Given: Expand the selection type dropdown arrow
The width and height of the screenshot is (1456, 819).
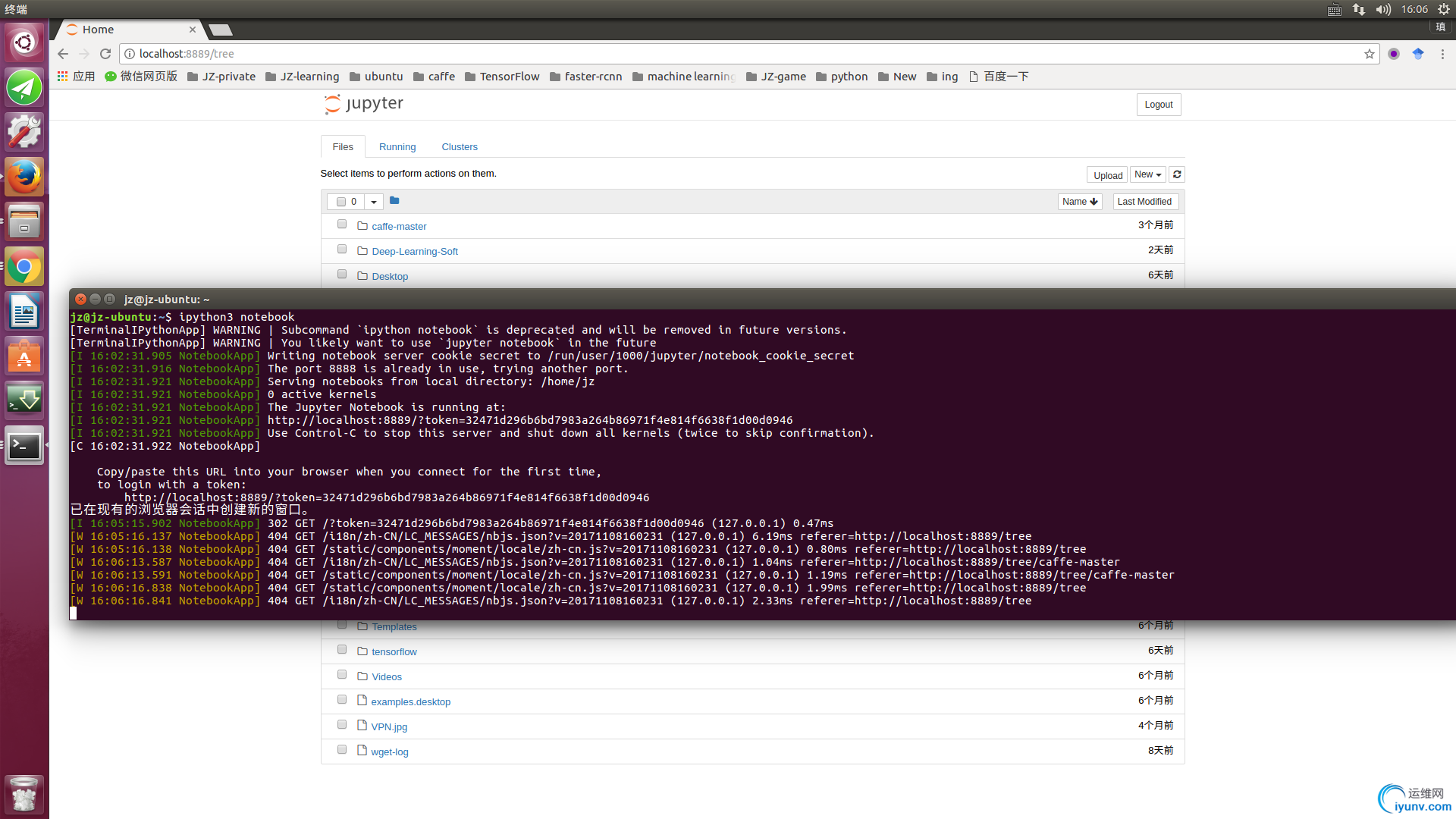Looking at the screenshot, I should pyautogui.click(x=374, y=202).
